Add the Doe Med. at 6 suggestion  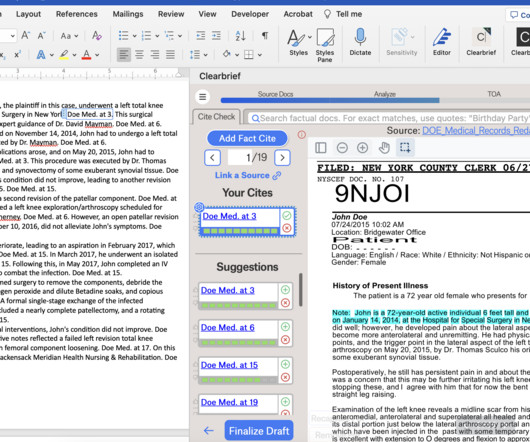285,327
